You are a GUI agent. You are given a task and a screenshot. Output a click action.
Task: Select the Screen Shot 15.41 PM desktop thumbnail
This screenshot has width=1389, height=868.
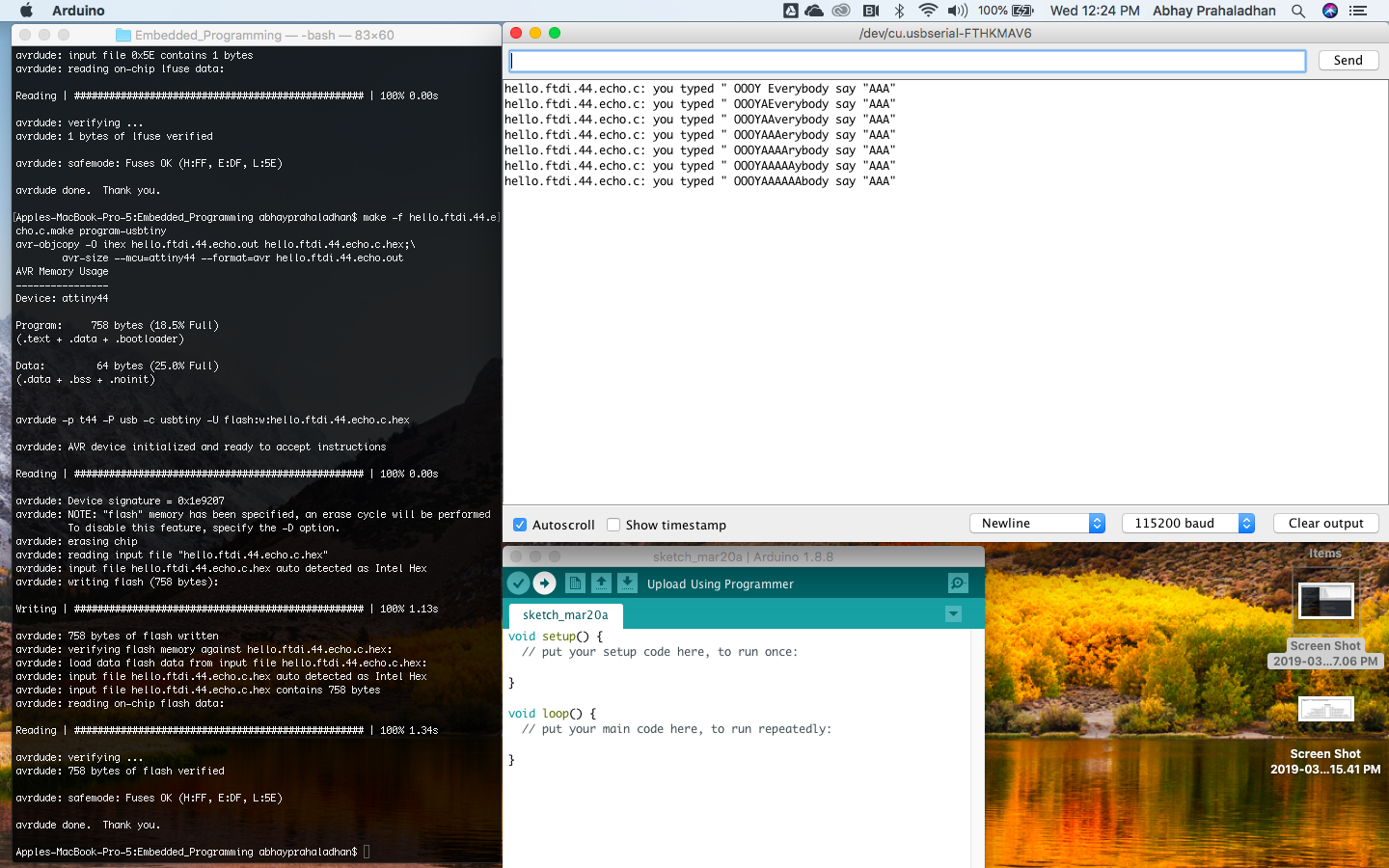click(1326, 710)
